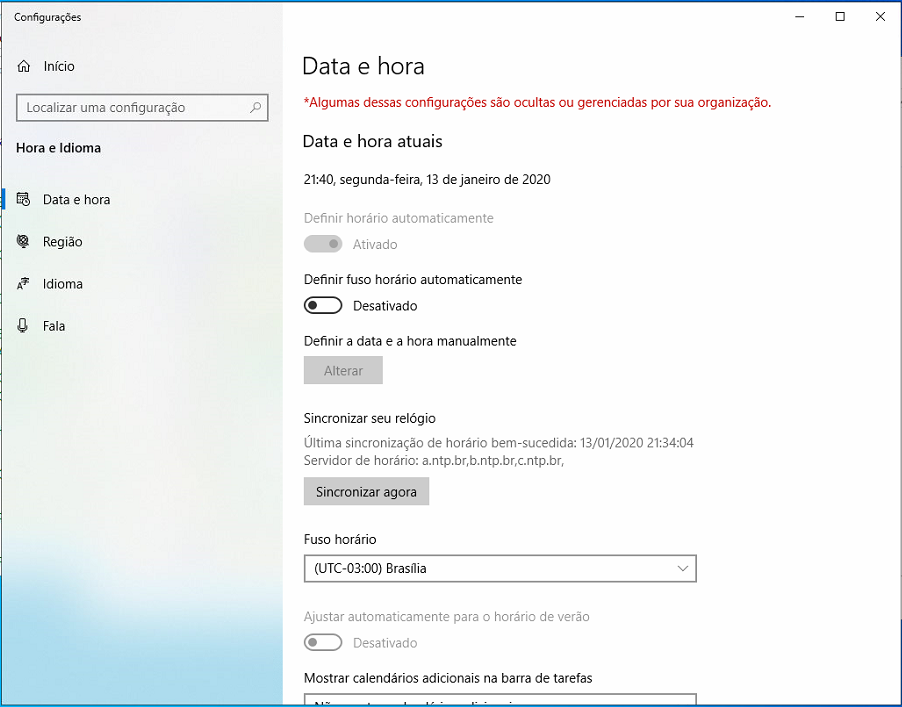Click the Servidor de horário line

coord(434,461)
